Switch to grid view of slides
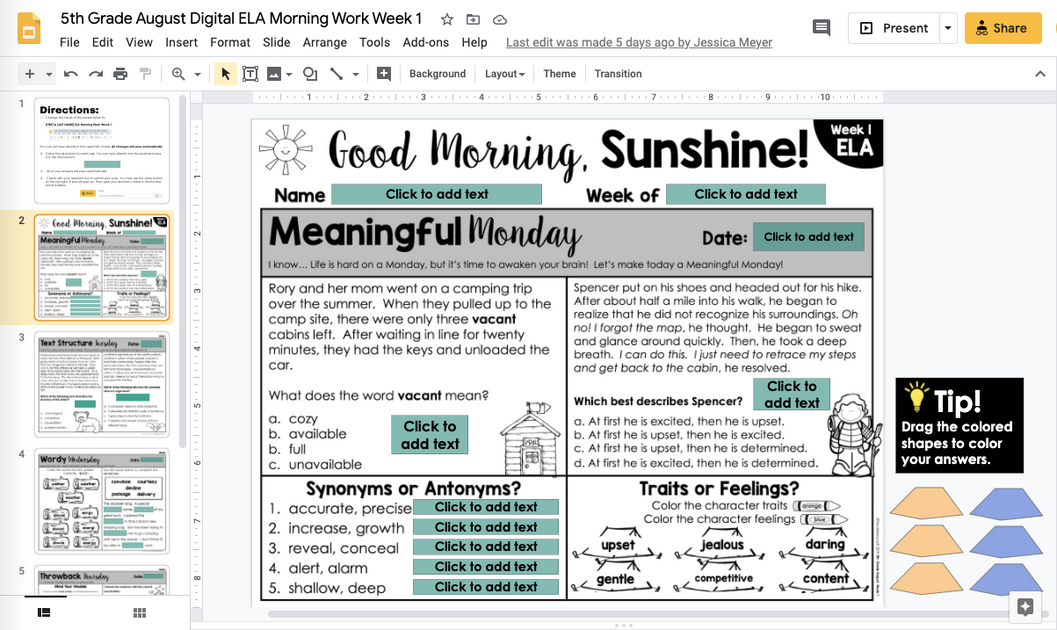The image size is (1057, 630). coord(137,613)
